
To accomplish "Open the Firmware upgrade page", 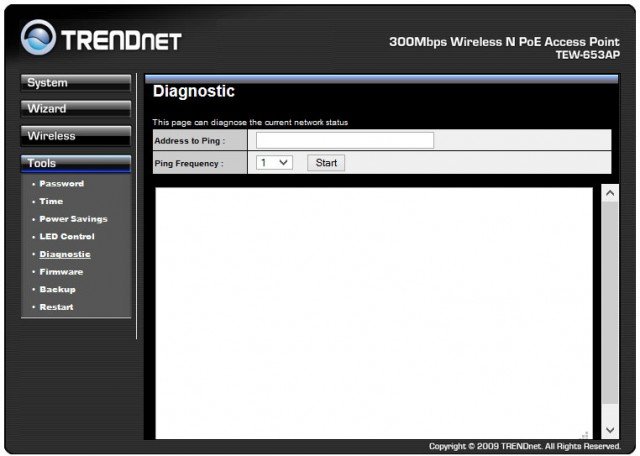I will [61, 272].
